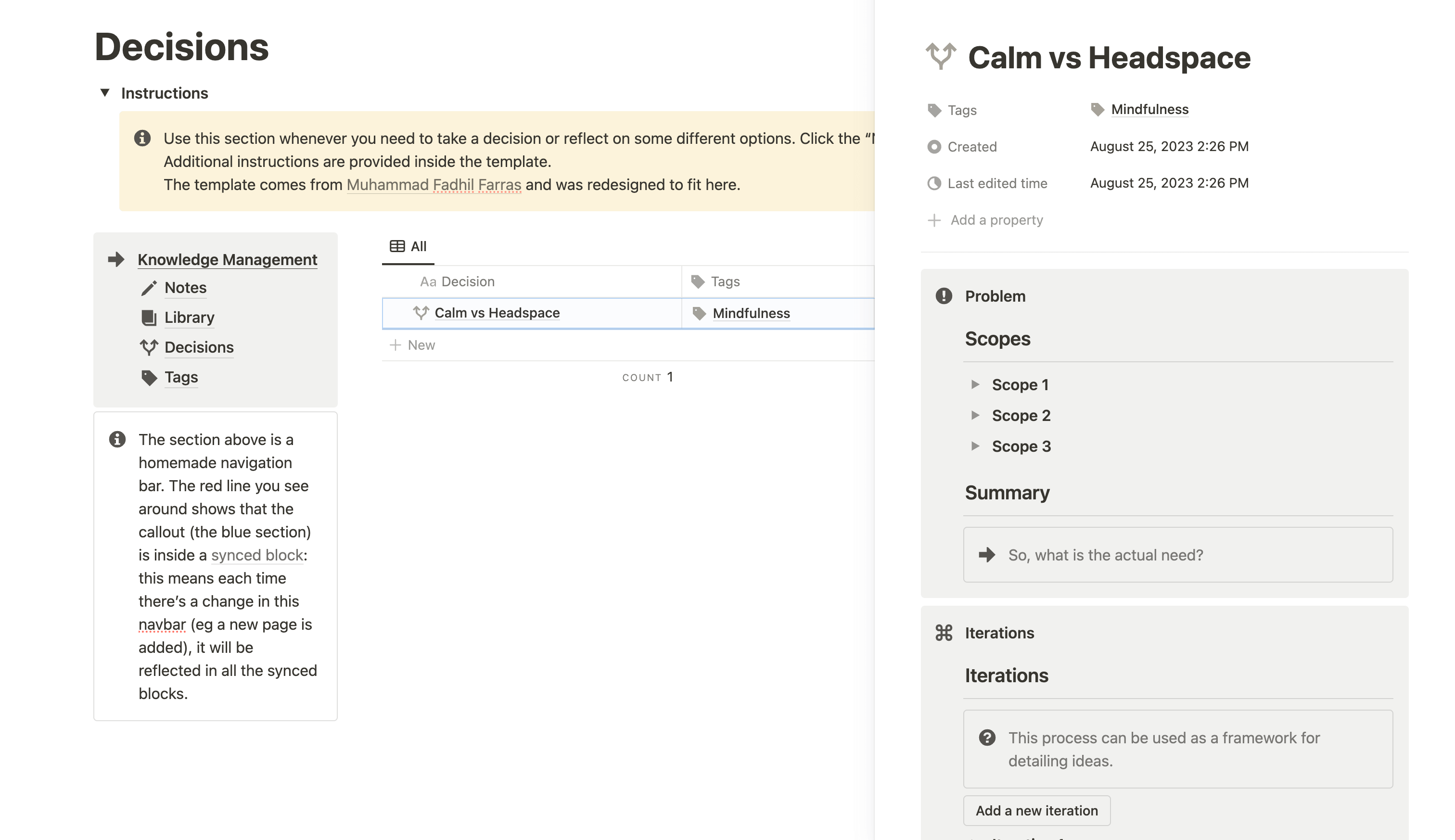1455x840 pixels.
Task: Expand the Scope 3 disclosure triangle
Action: pyautogui.click(x=976, y=445)
